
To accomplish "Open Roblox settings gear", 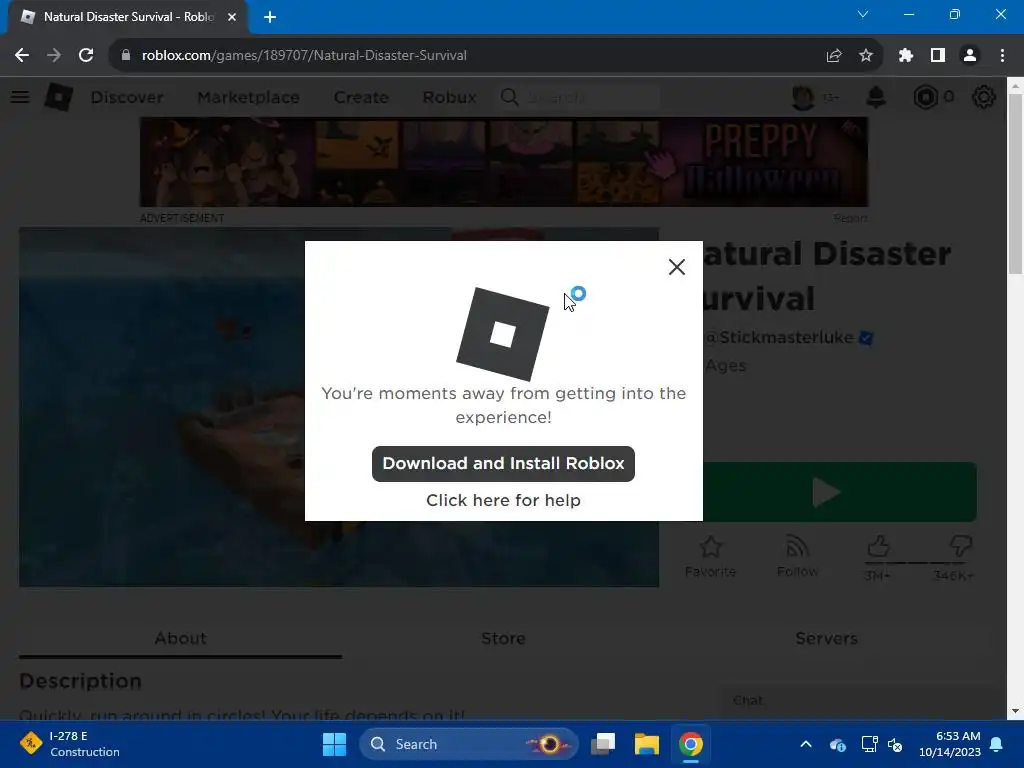I will pyautogui.click(x=984, y=97).
